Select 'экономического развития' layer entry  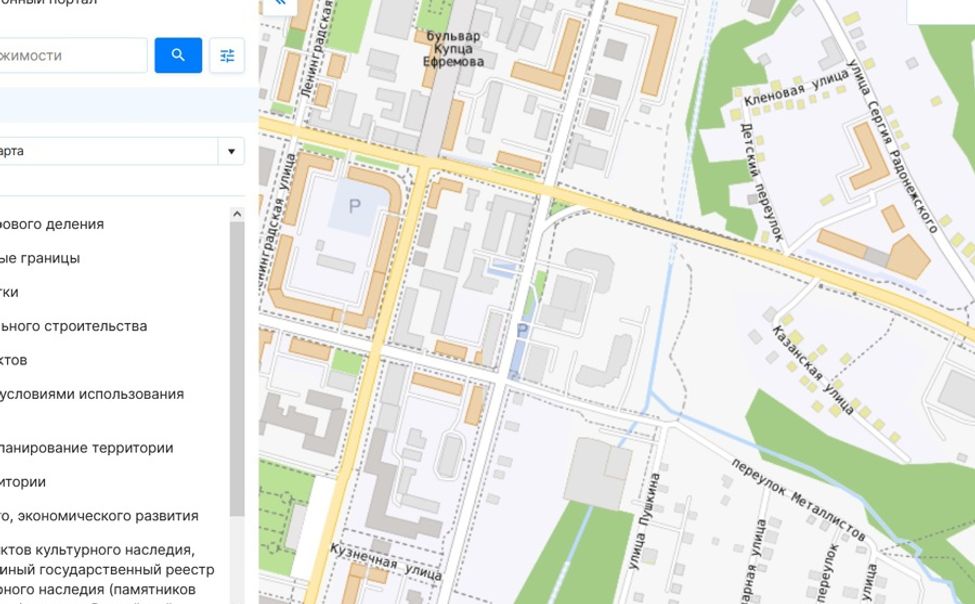(99, 516)
